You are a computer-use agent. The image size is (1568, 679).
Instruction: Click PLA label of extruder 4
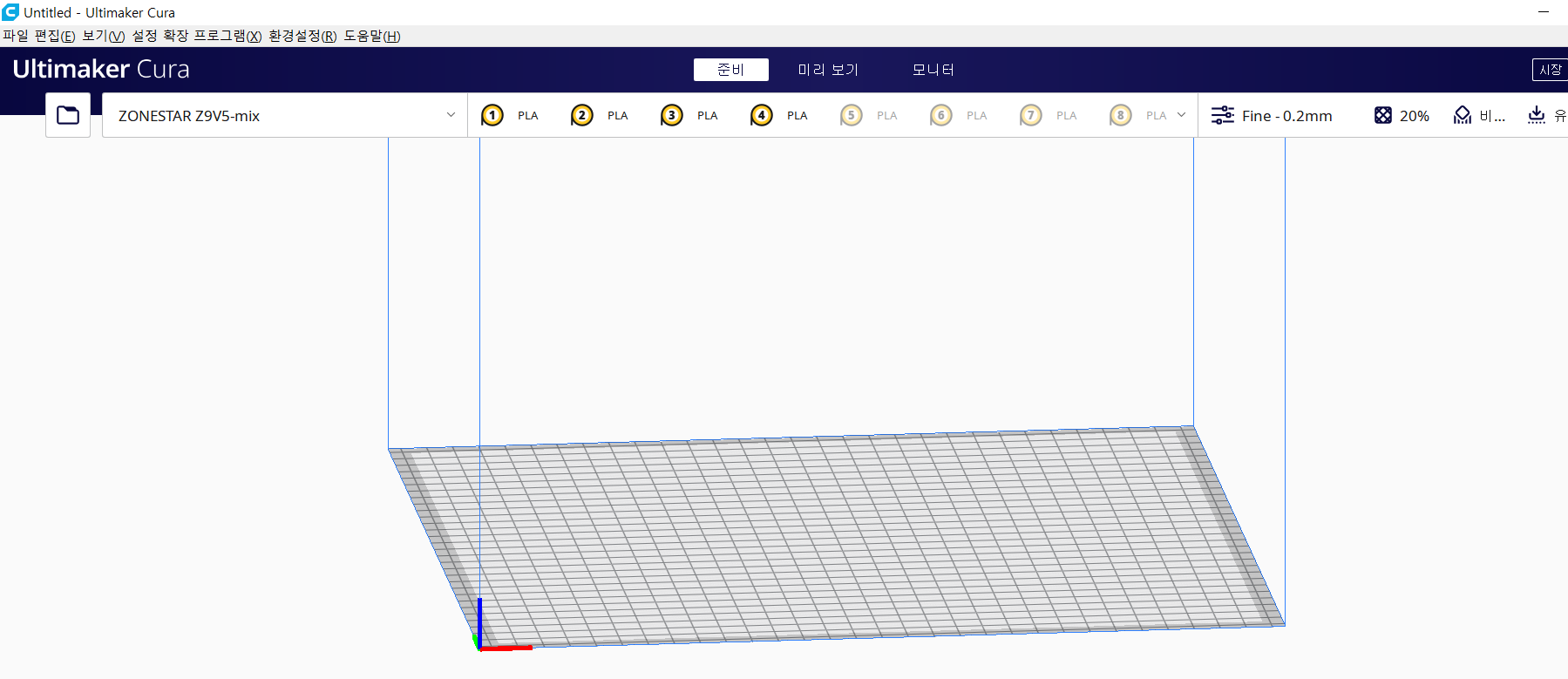point(798,116)
